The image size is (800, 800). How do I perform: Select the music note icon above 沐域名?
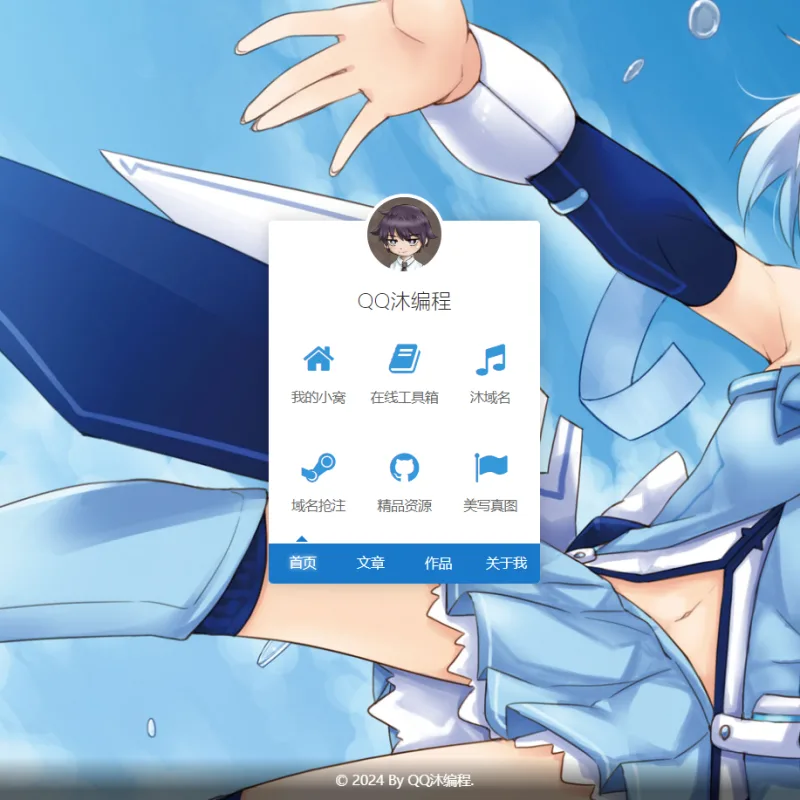490,359
